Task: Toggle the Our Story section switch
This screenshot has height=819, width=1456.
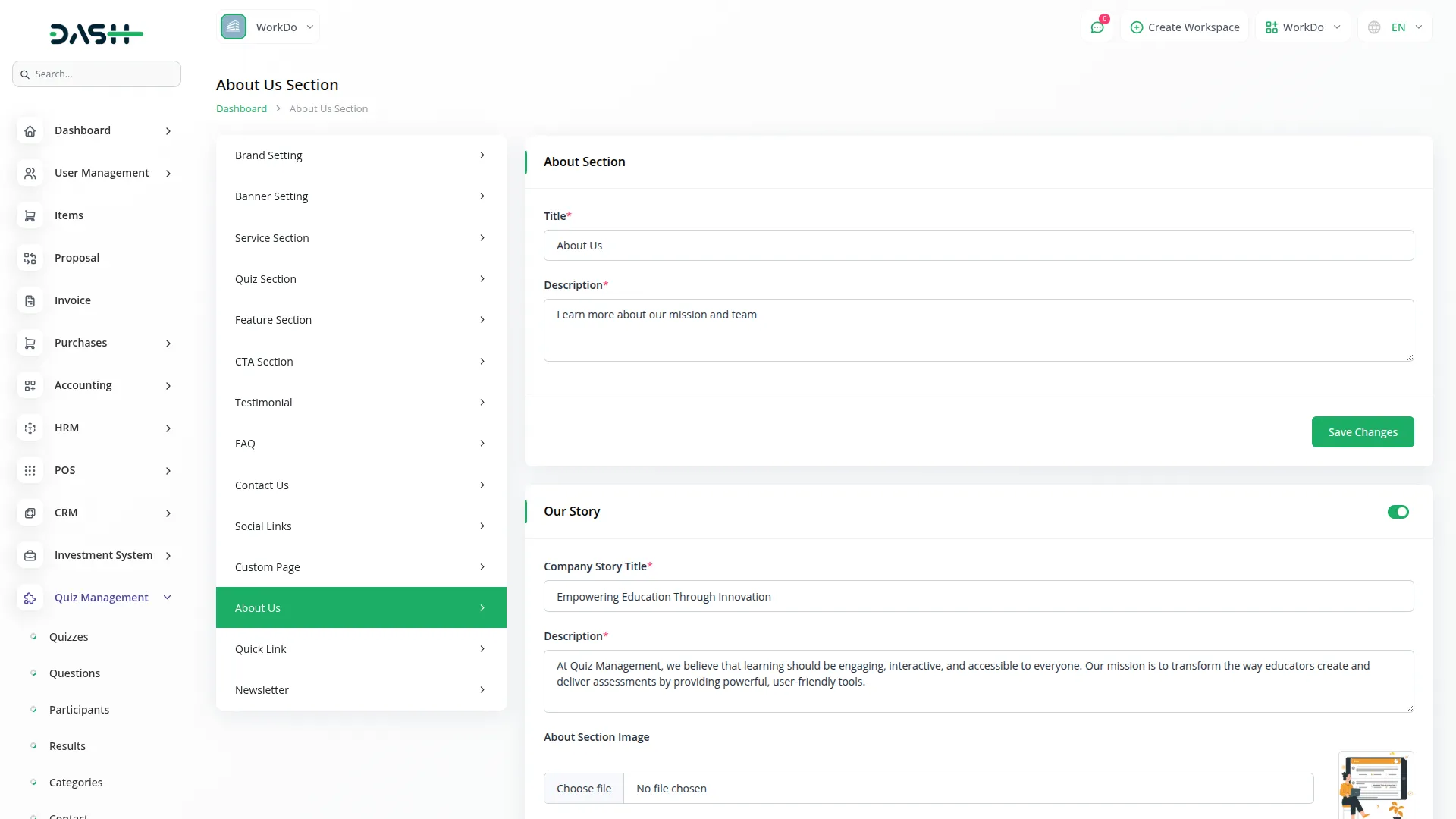Action: click(1398, 512)
